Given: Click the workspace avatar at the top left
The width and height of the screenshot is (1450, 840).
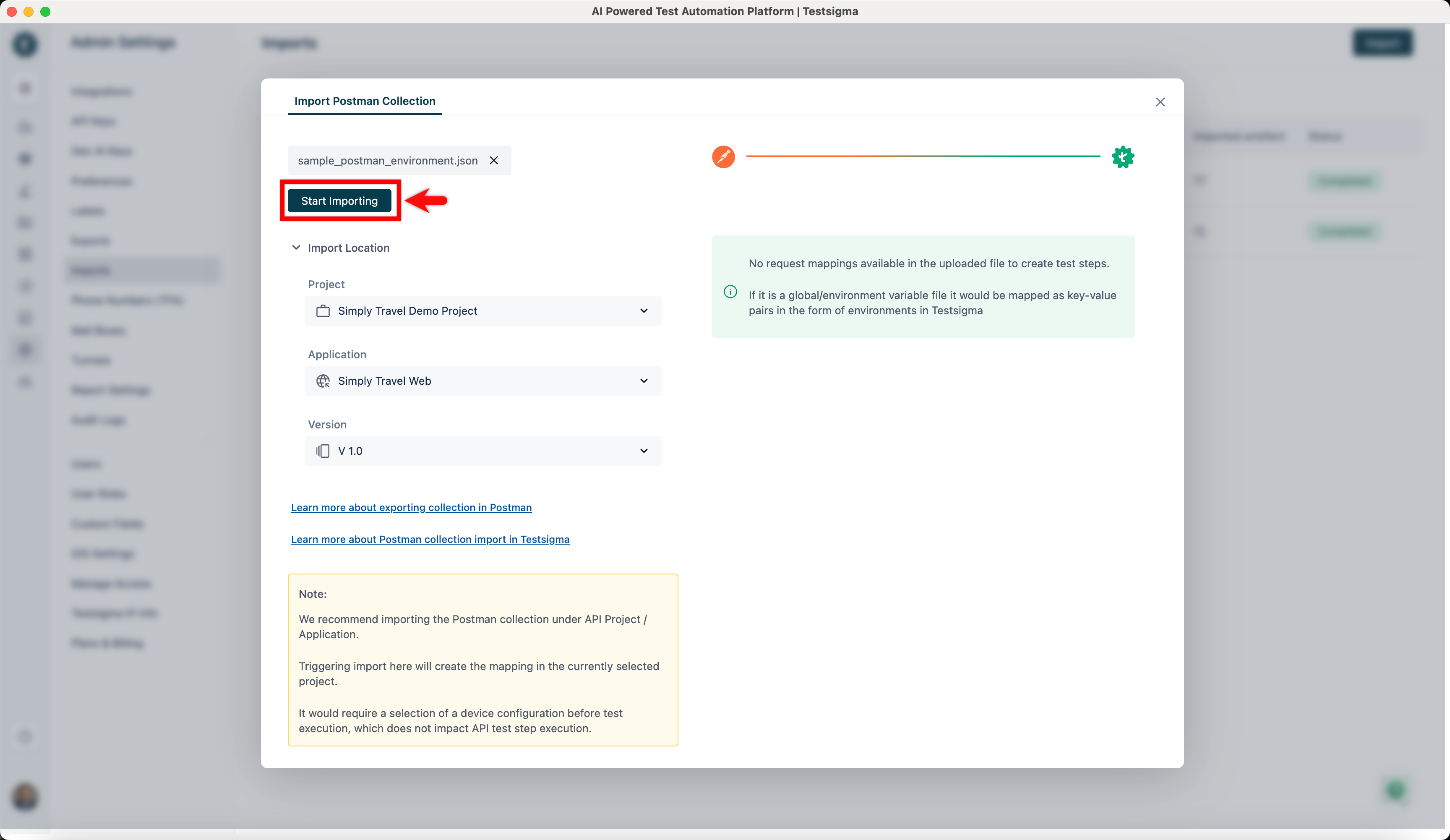Looking at the screenshot, I should pos(25,44).
